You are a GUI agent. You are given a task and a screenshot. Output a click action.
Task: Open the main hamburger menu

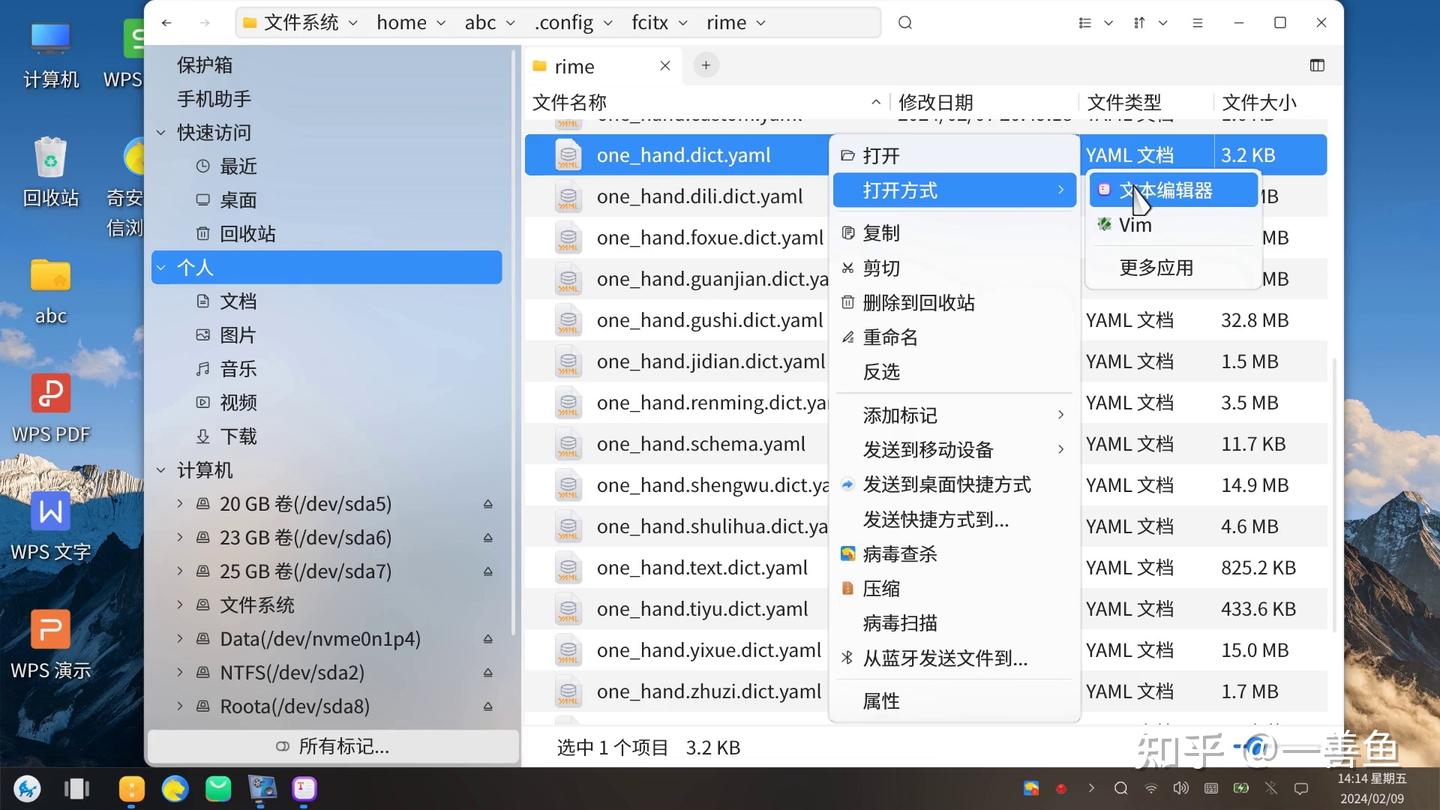click(x=1196, y=22)
